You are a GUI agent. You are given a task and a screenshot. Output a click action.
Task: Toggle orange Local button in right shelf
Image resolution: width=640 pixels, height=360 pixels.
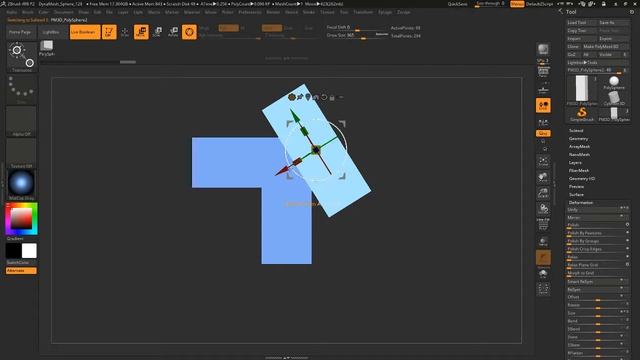click(x=543, y=105)
